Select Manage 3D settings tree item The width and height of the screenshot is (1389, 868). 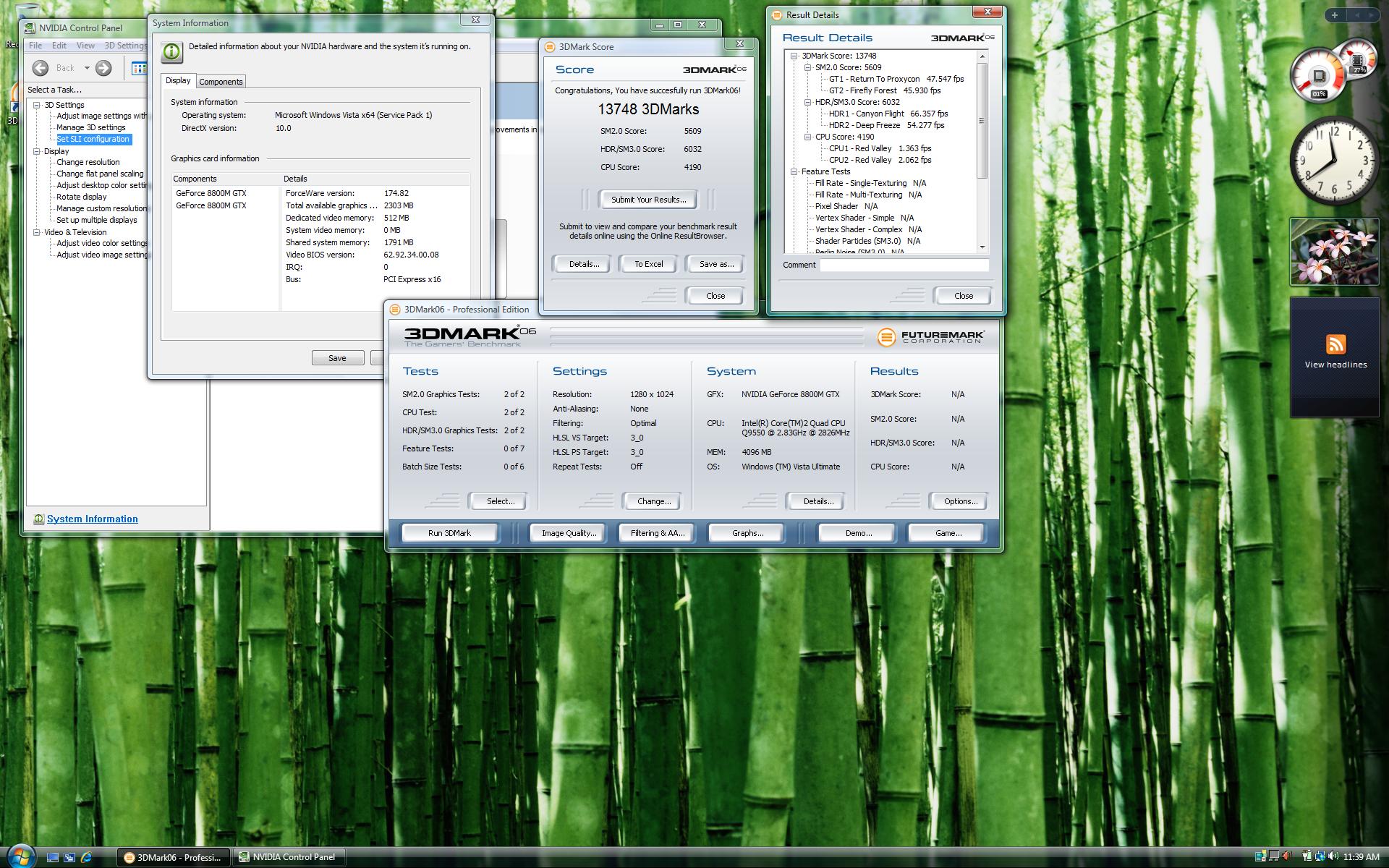91,127
